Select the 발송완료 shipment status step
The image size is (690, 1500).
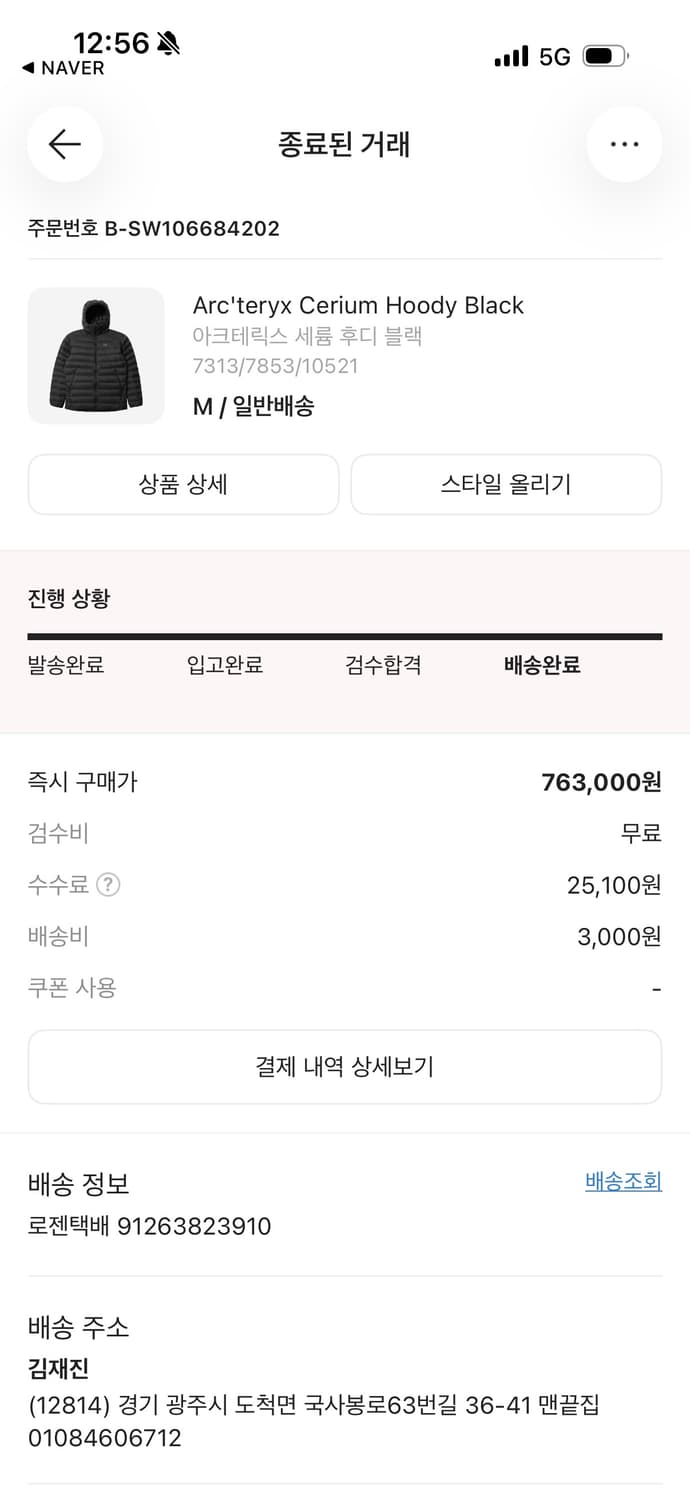click(68, 664)
